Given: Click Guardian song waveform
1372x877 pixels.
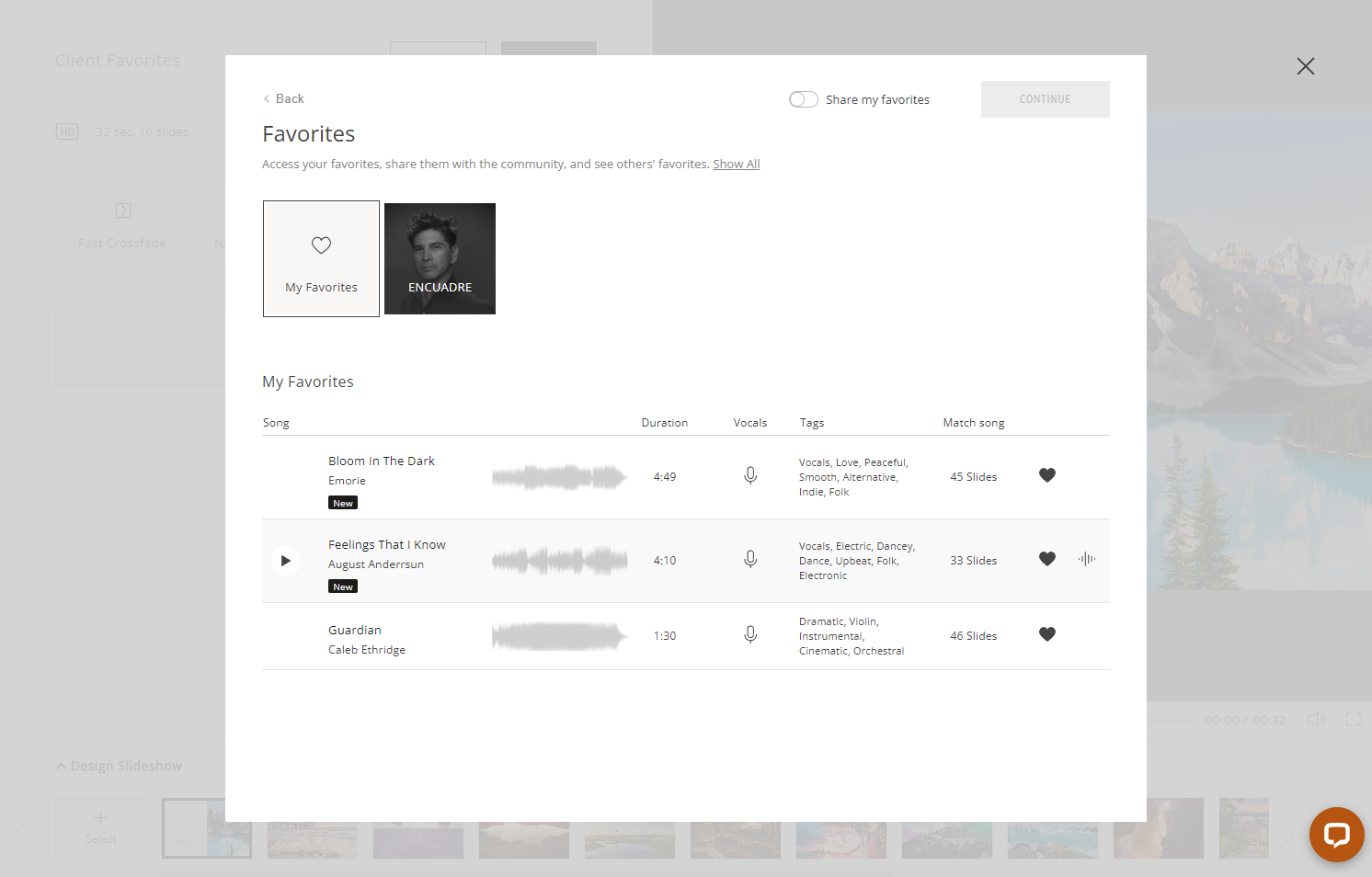Looking at the screenshot, I should [x=559, y=636].
